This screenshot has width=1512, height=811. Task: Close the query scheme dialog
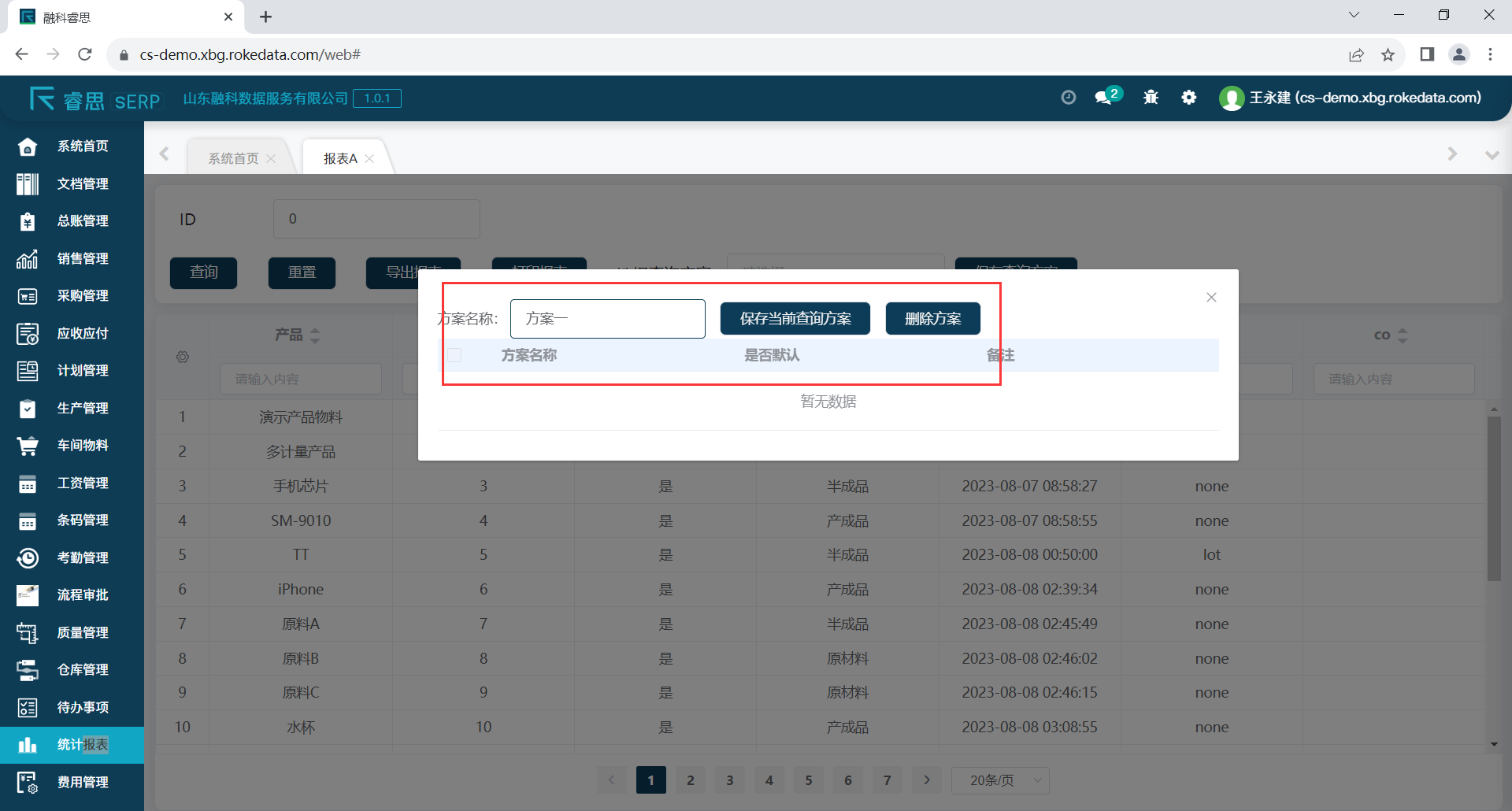coord(1211,297)
